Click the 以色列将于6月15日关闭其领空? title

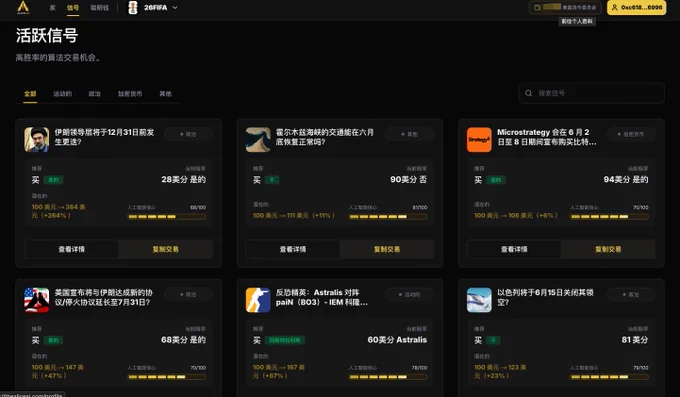[545, 297]
